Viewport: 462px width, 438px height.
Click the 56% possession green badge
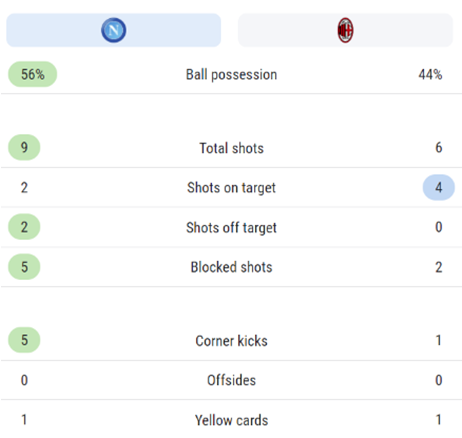[33, 74]
